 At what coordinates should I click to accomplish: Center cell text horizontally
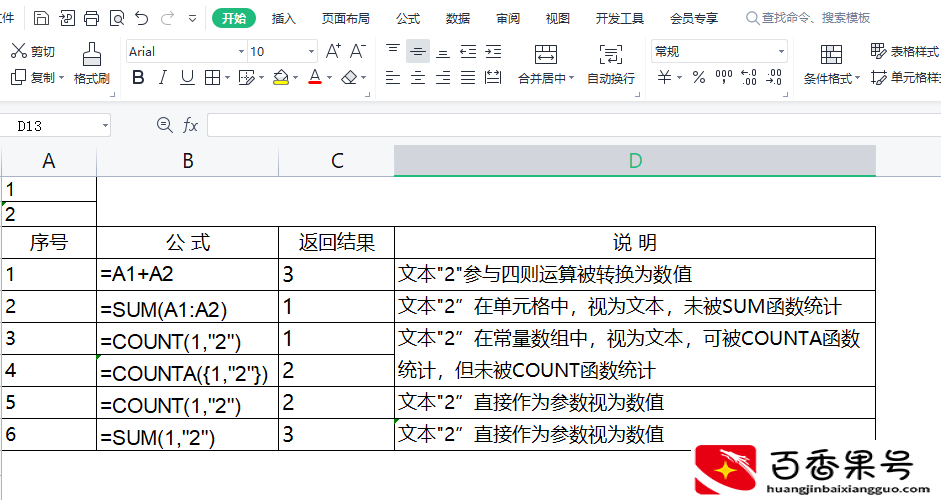click(418, 77)
